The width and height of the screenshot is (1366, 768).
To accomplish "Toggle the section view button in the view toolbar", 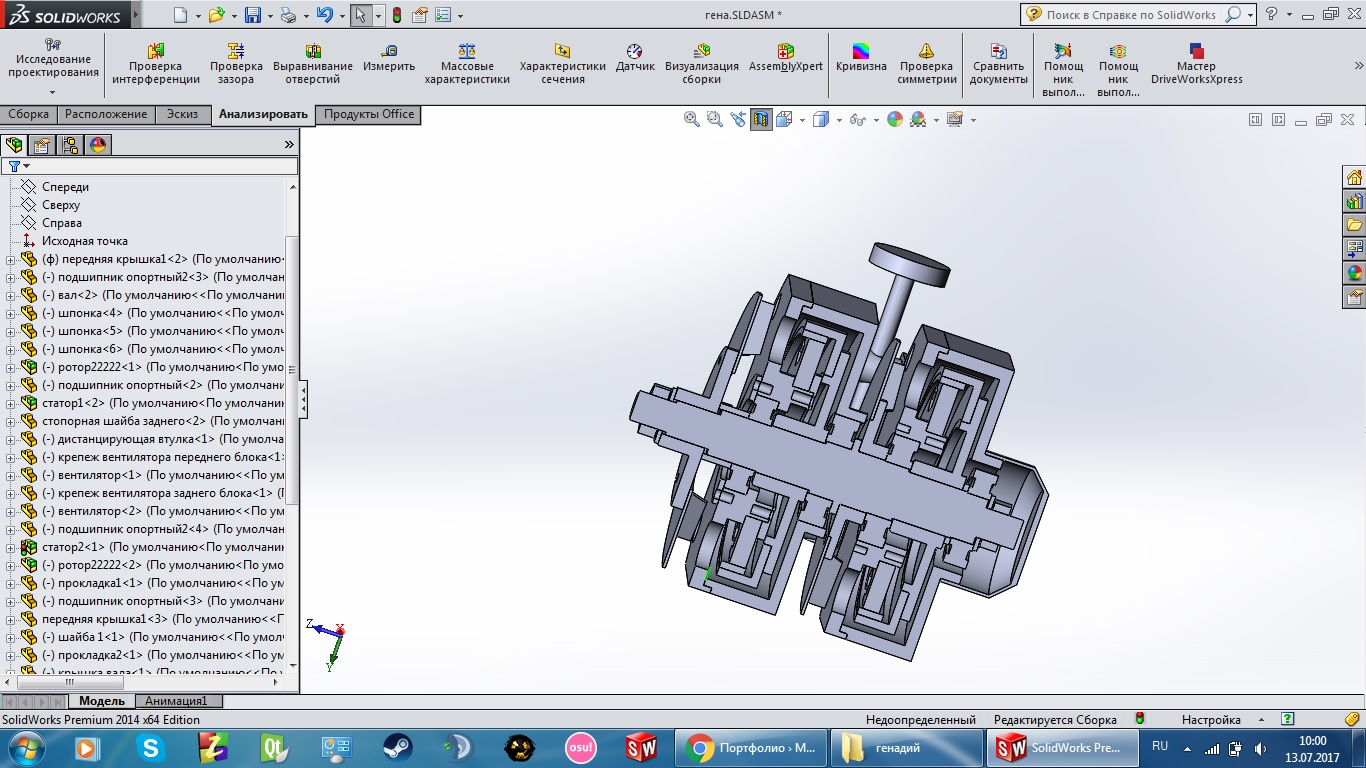I will tap(762, 120).
